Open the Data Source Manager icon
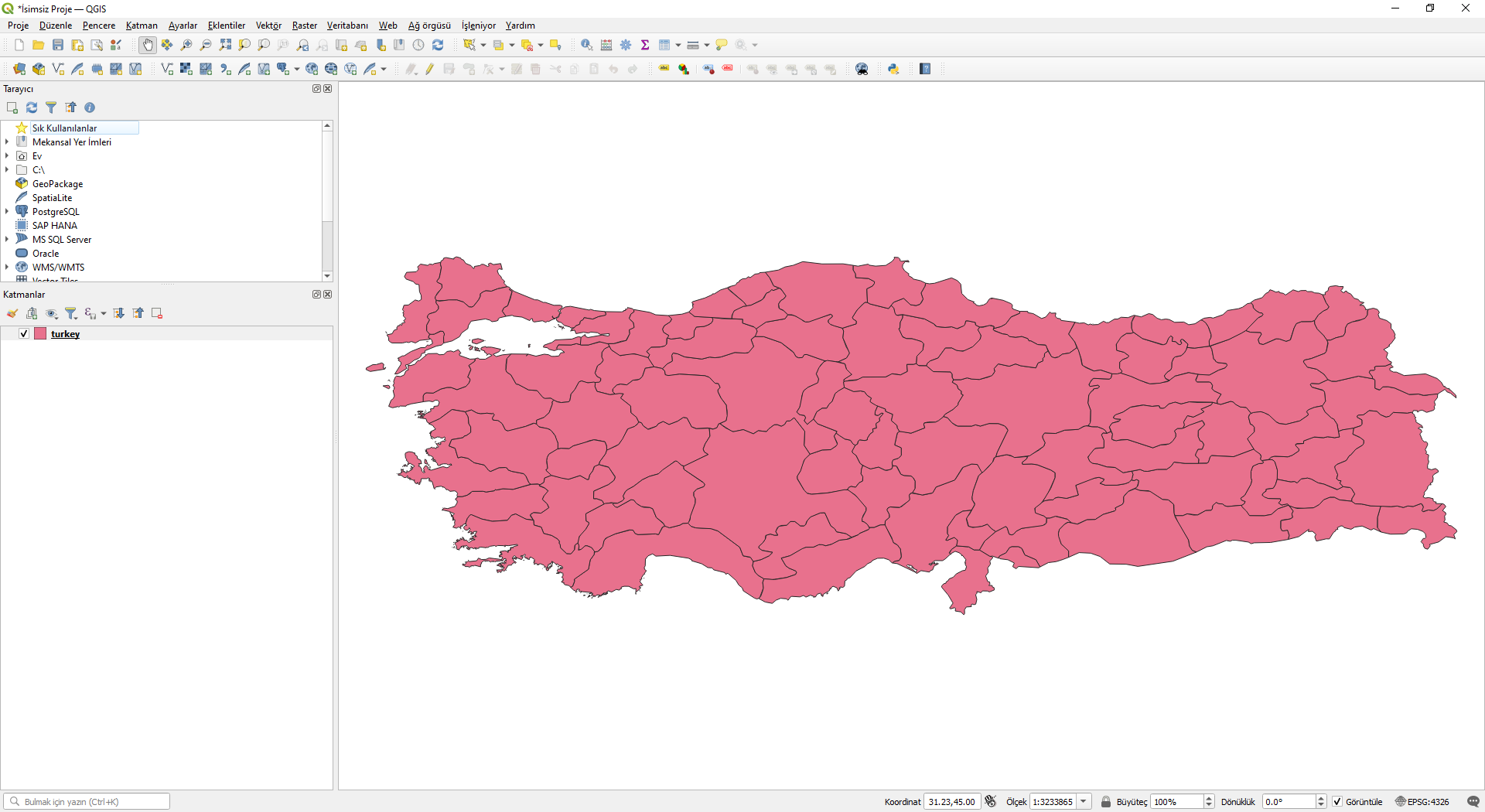The image size is (1485, 812). pos(19,69)
